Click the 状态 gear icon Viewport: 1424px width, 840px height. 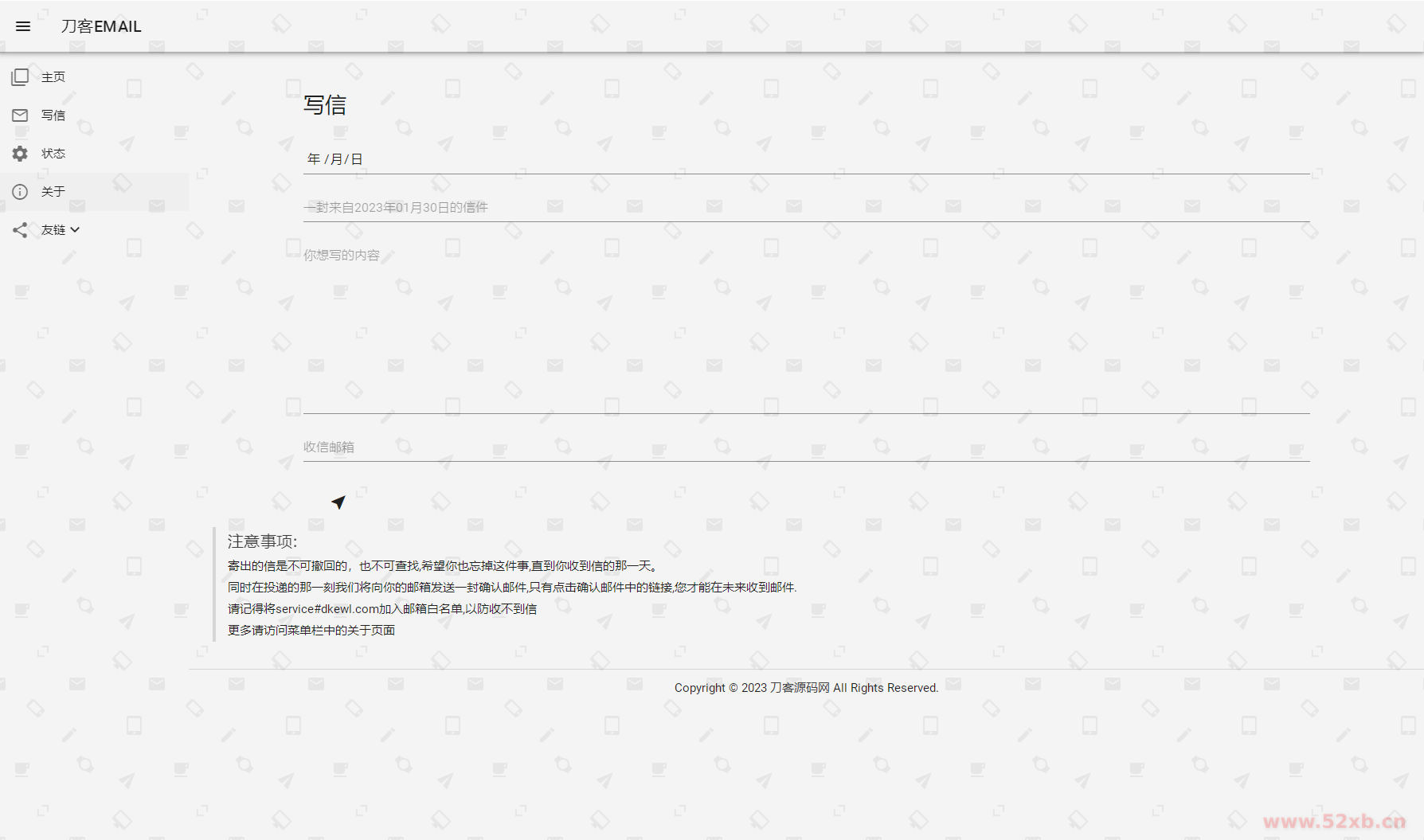tap(20, 154)
